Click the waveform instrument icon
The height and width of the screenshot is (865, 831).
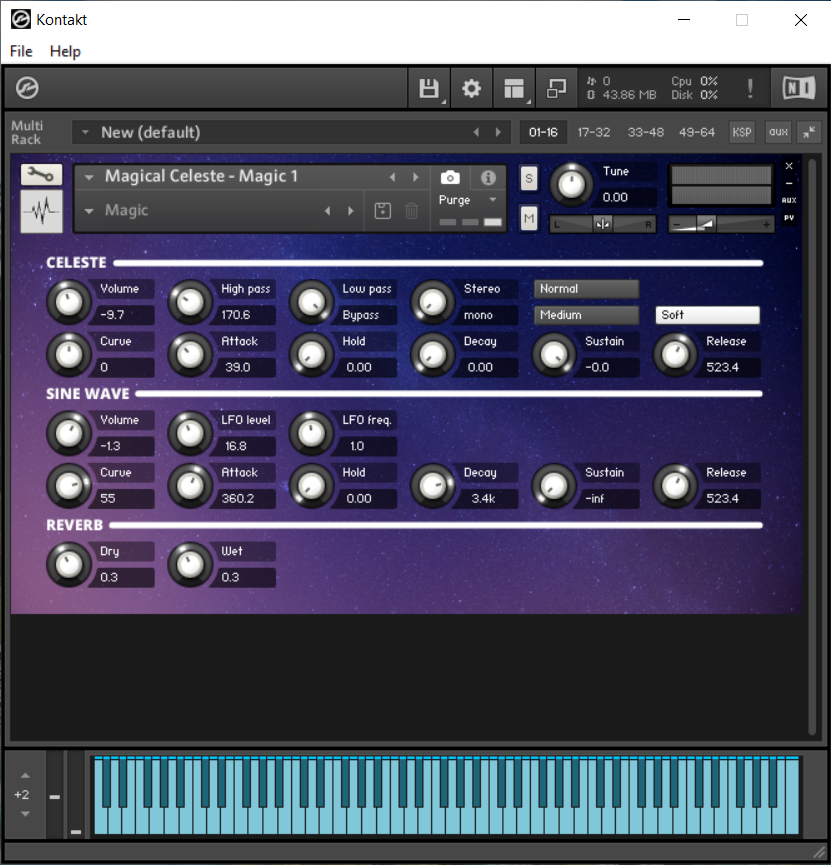(x=41, y=211)
